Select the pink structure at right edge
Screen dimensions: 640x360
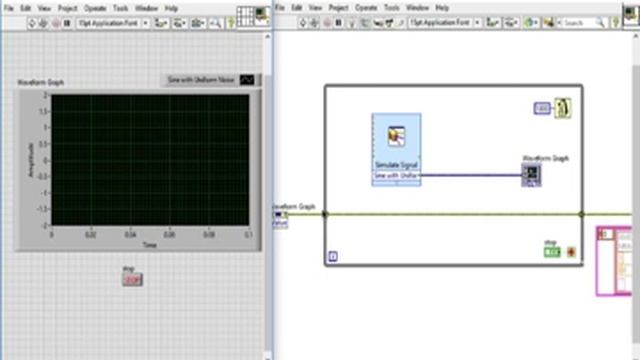(x=614, y=261)
